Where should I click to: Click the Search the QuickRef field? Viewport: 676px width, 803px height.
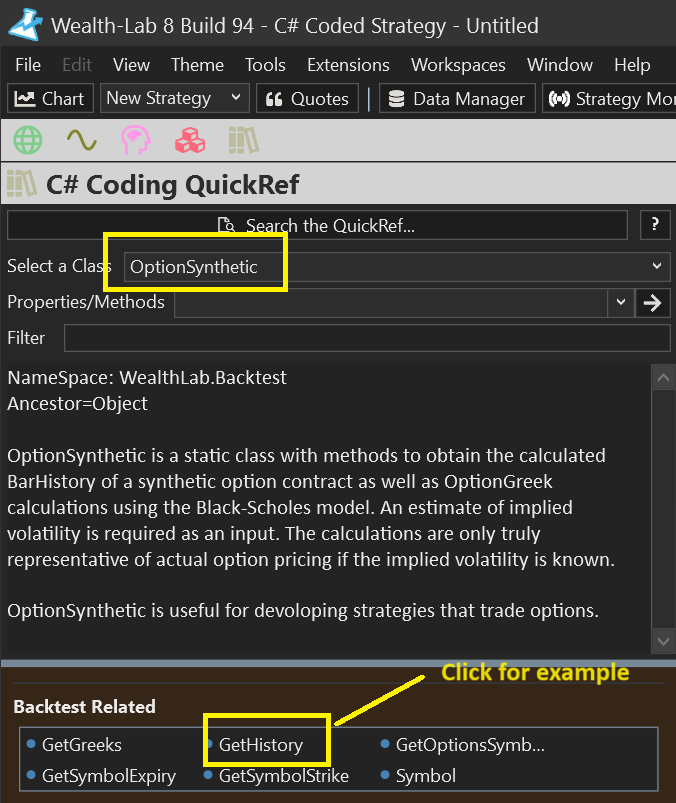(x=317, y=225)
